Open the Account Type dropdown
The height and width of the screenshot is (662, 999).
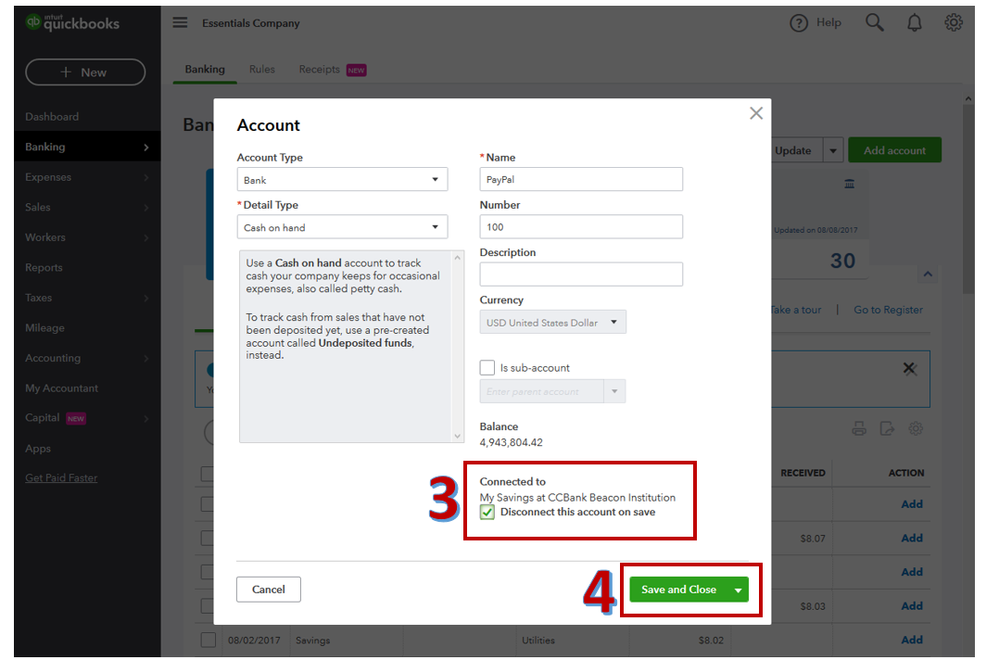pyautogui.click(x=342, y=180)
